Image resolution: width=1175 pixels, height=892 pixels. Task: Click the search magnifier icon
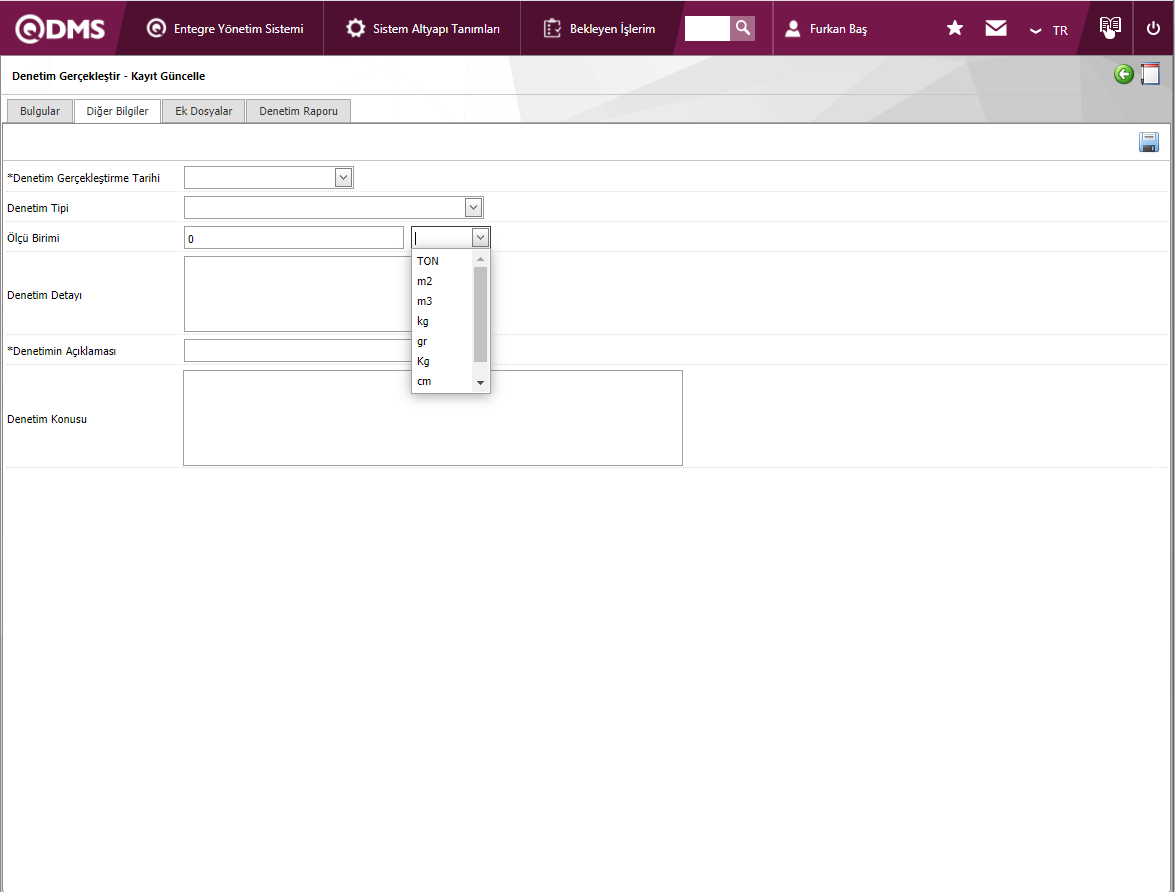742,28
